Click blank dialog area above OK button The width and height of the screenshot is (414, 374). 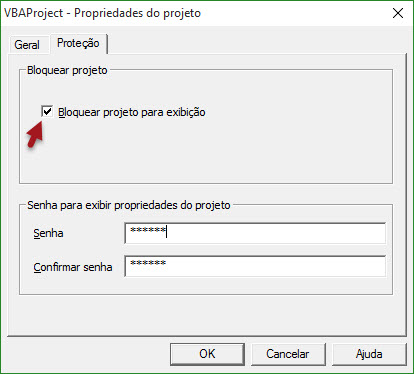pos(207,315)
